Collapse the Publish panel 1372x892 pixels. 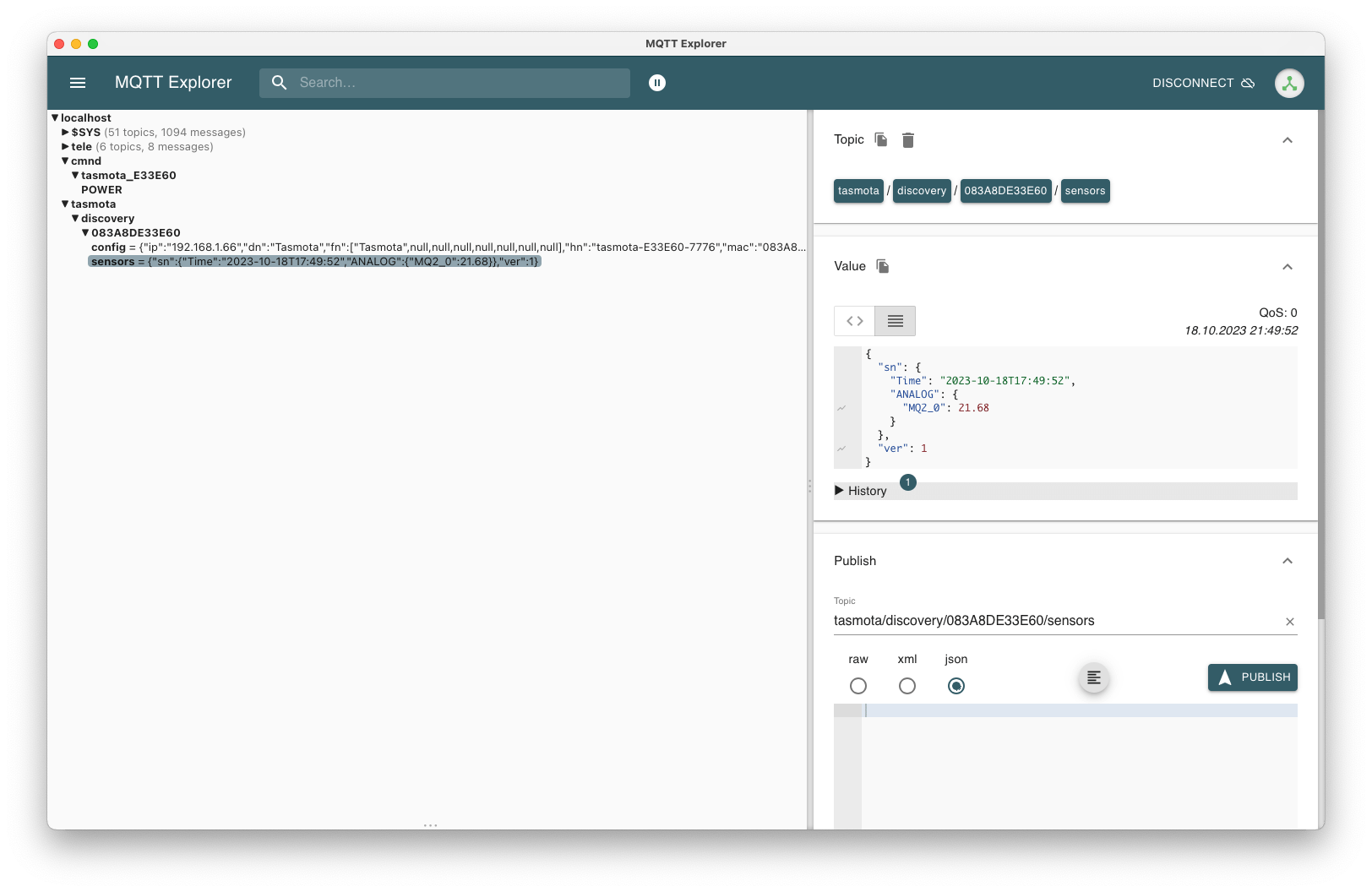pyautogui.click(x=1287, y=560)
